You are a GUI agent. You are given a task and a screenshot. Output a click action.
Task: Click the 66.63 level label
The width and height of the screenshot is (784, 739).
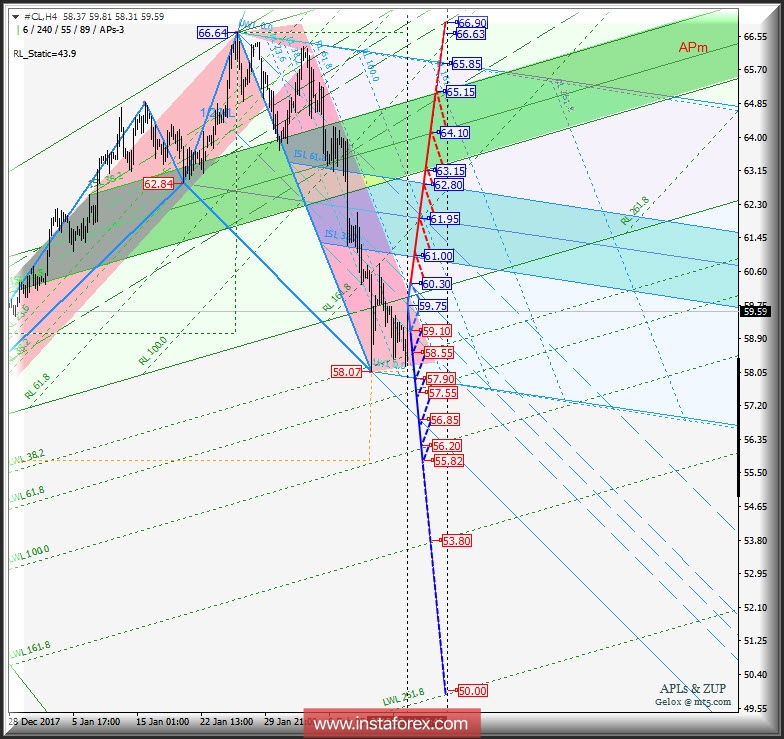[470, 34]
